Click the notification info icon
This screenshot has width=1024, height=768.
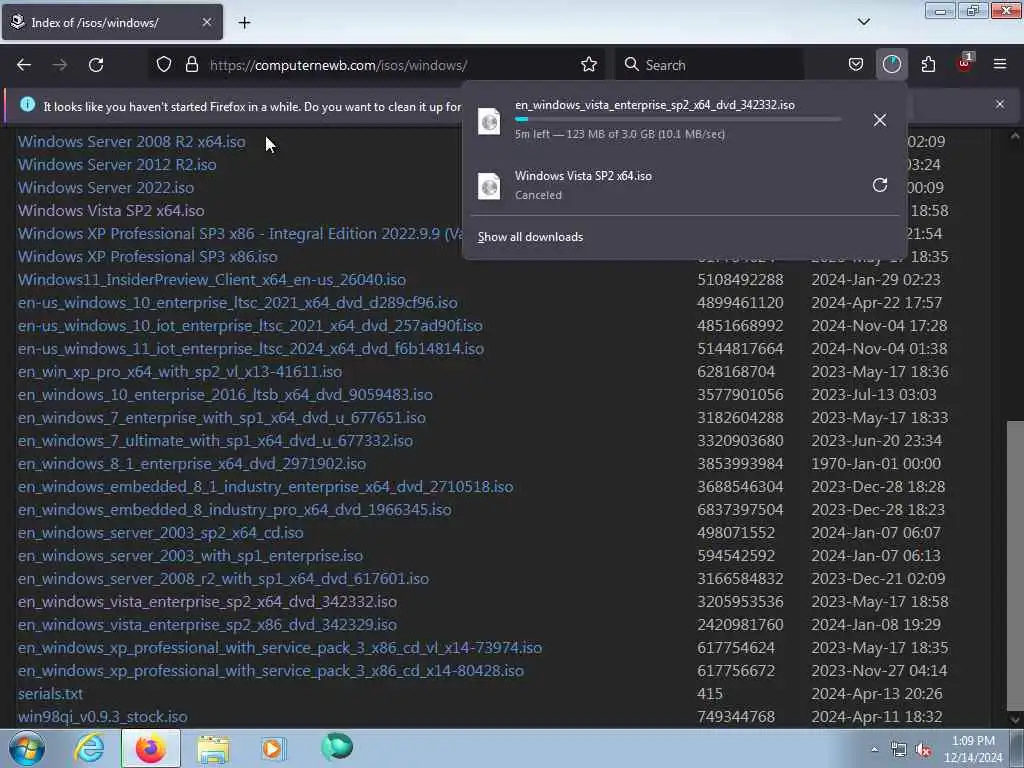click(27, 104)
